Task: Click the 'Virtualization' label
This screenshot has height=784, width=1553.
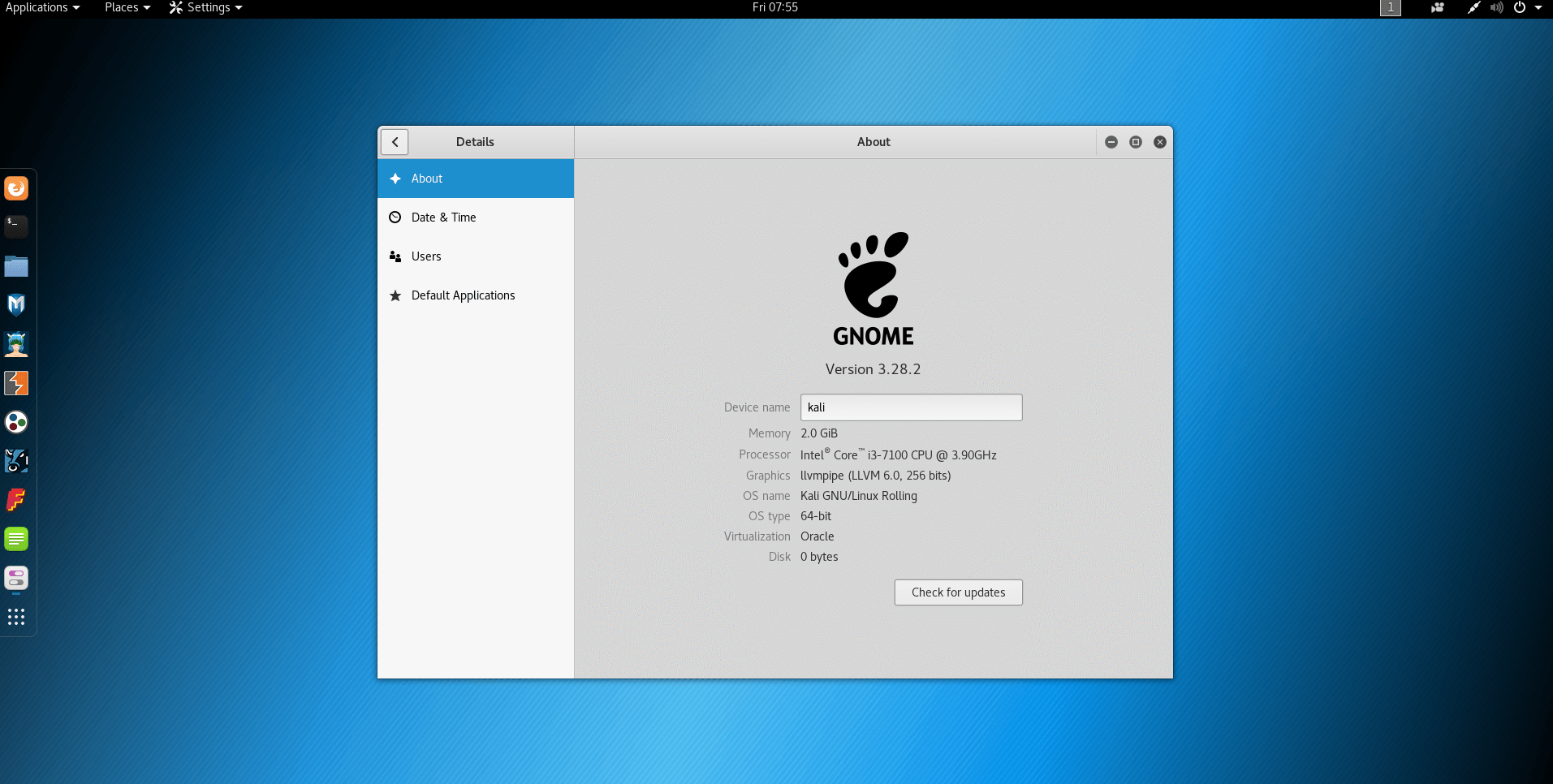Action: [757, 536]
